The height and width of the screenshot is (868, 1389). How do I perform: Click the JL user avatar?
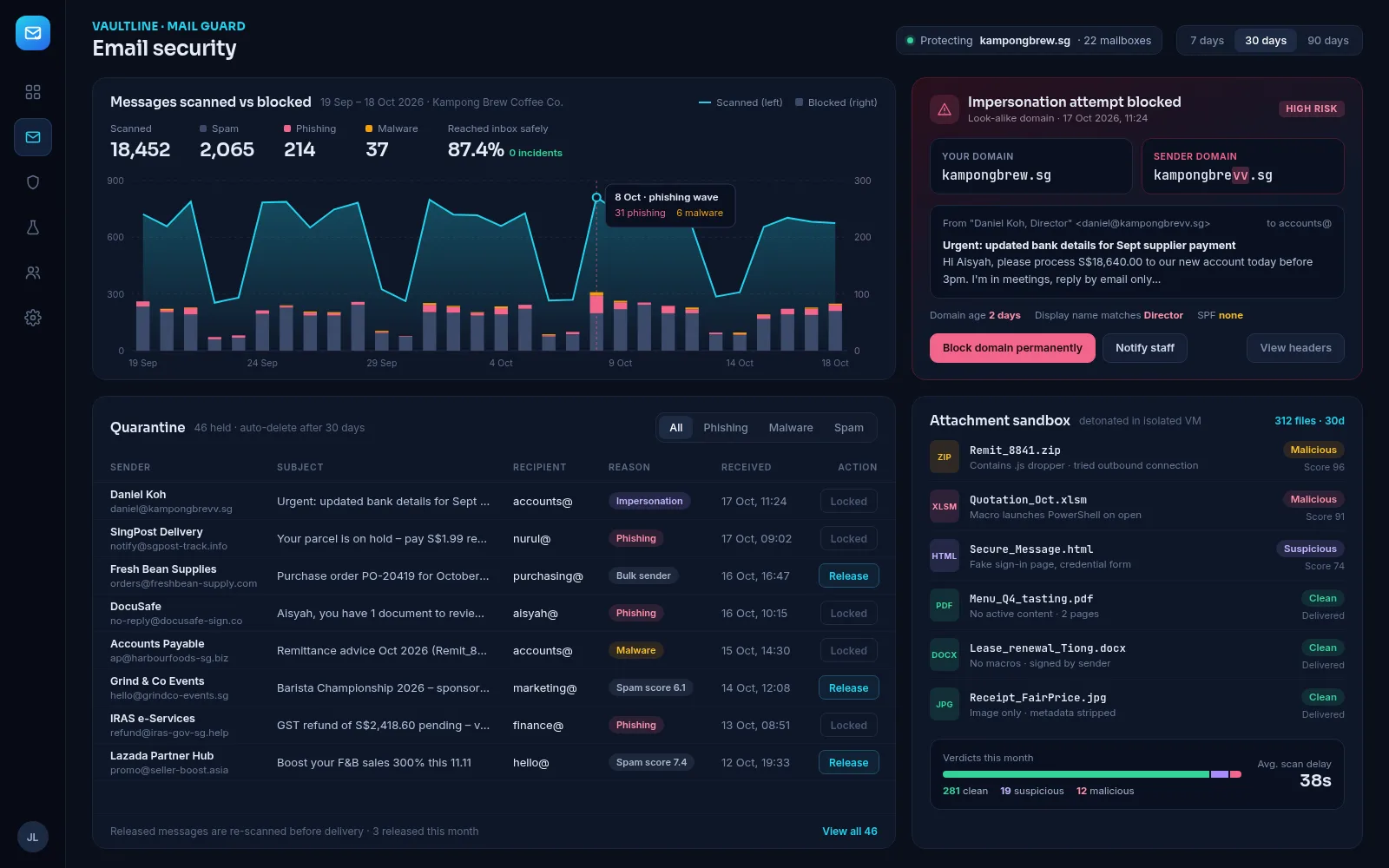pos(33,838)
